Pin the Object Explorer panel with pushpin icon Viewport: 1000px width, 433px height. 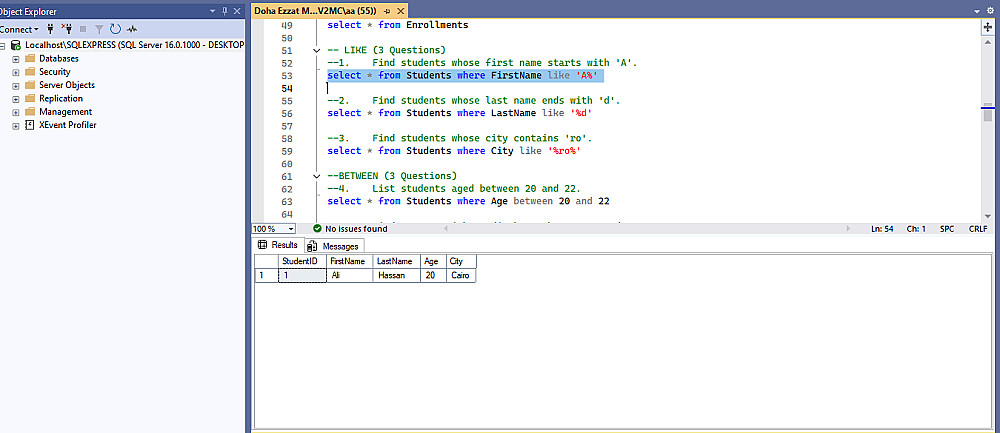click(x=224, y=11)
